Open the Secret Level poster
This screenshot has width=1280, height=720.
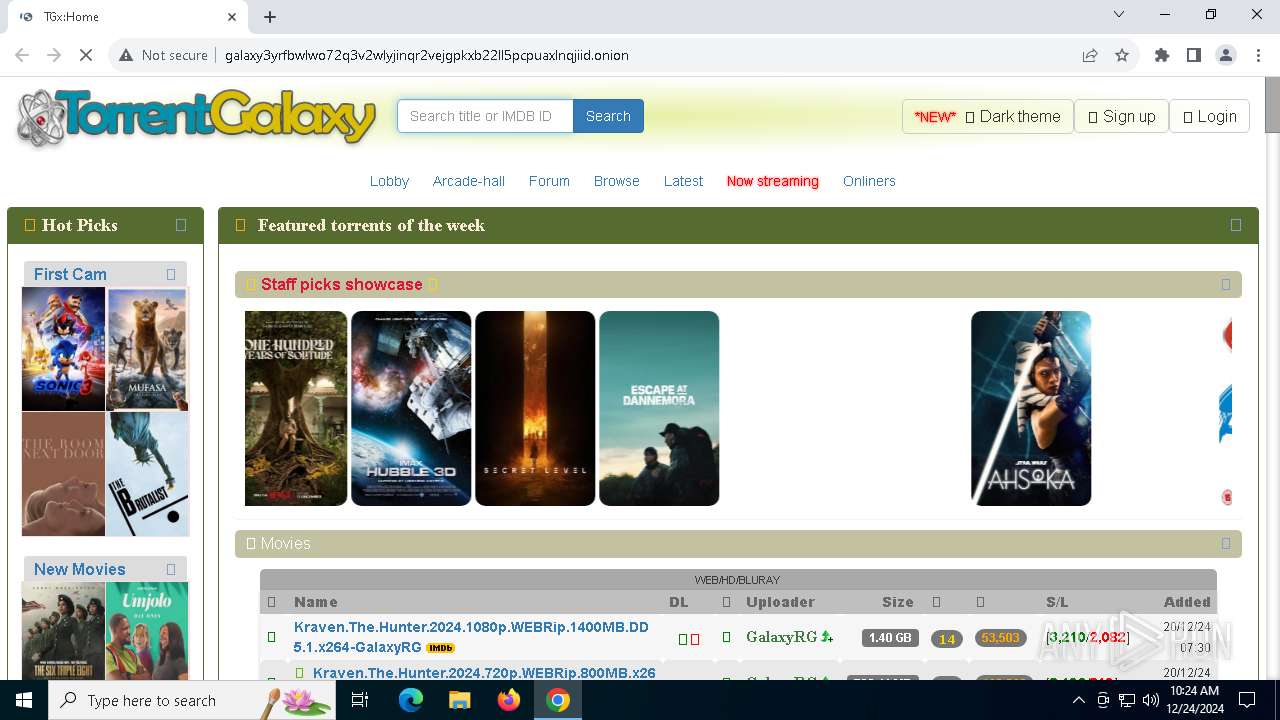point(535,408)
